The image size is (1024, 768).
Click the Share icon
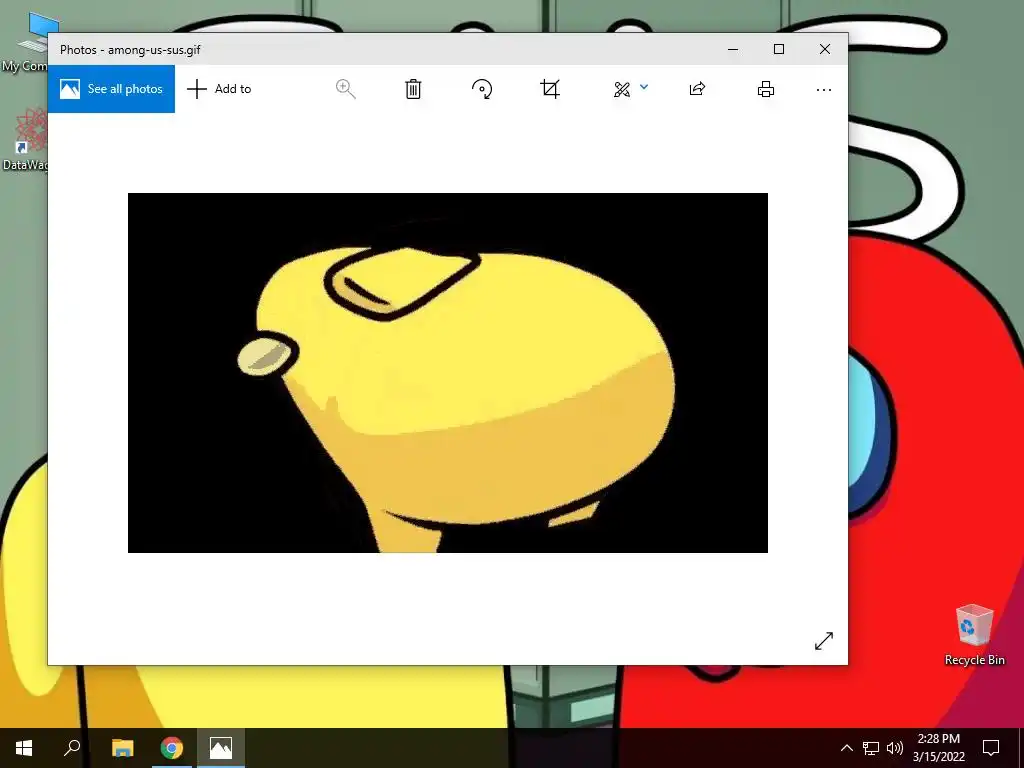coord(697,89)
